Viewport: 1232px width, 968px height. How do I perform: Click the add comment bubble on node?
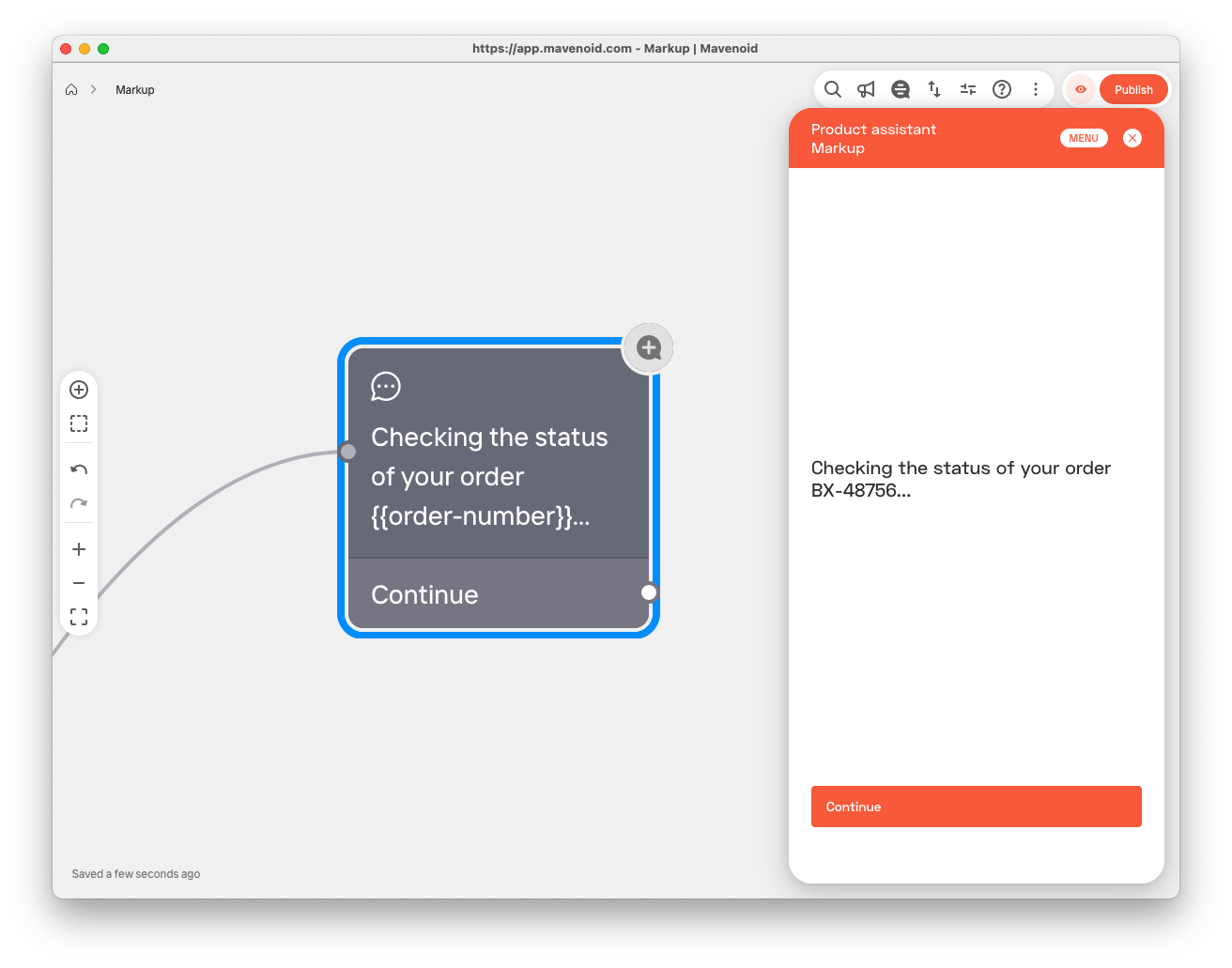649,348
